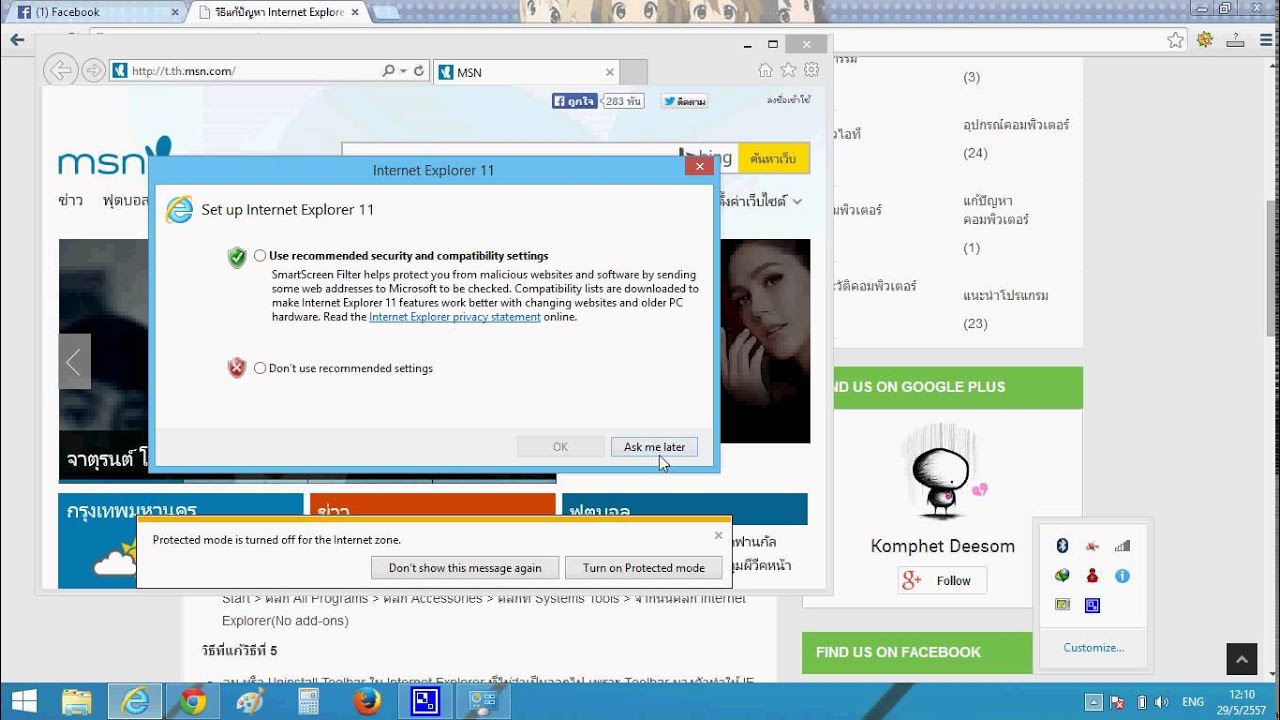1280x720 pixels.
Task: Switch to the Facebook tab in Chrome
Action: pyautogui.click(x=95, y=12)
